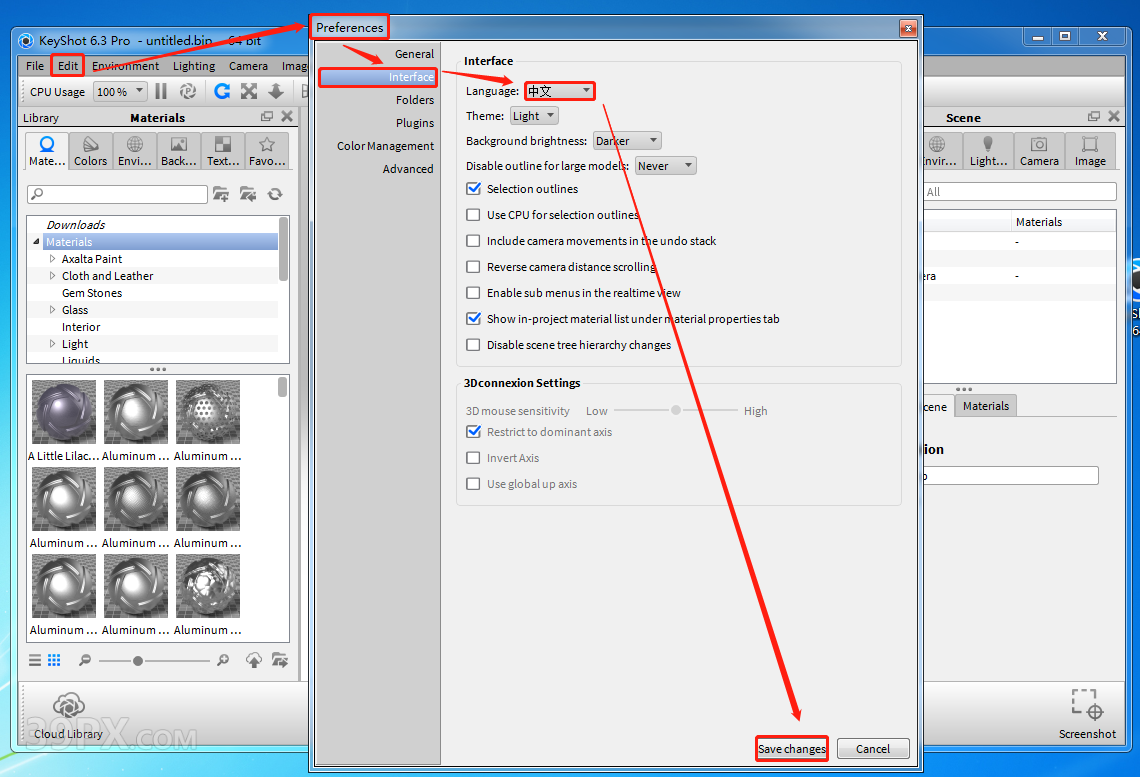The image size is (1140, 777).
Task: Click the blue refresh render toolbar icon
Action: (x=222, y=91)
